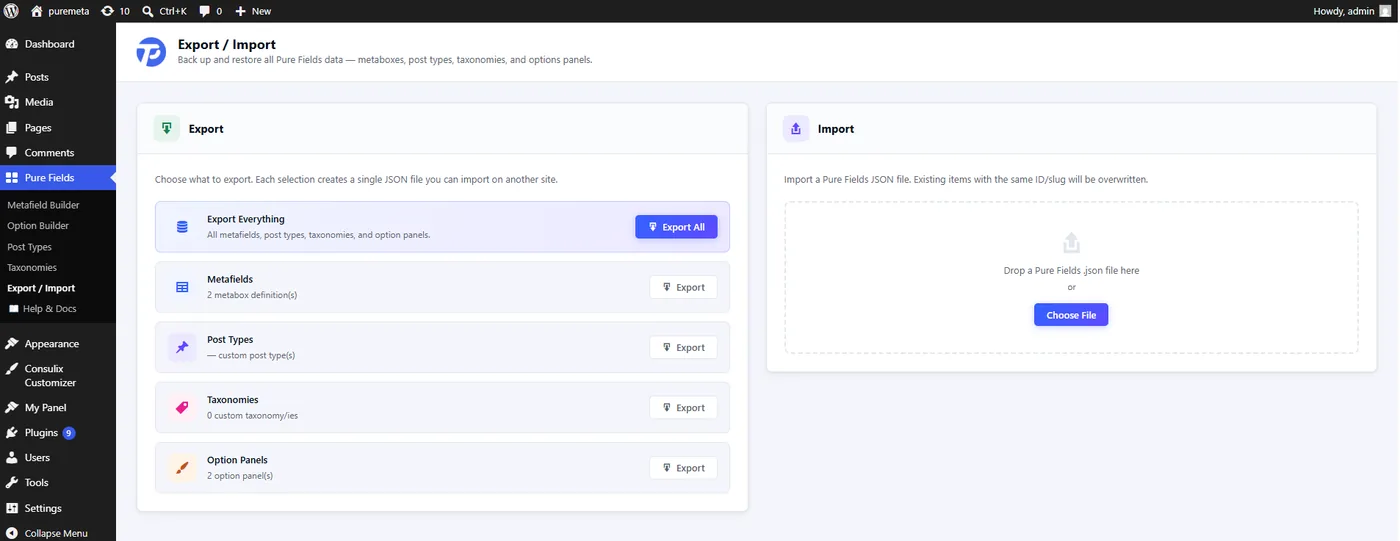The image size is (1400, 541).
Task: Select the Pure Fields menu item
Action: click(x=58, y=178)
